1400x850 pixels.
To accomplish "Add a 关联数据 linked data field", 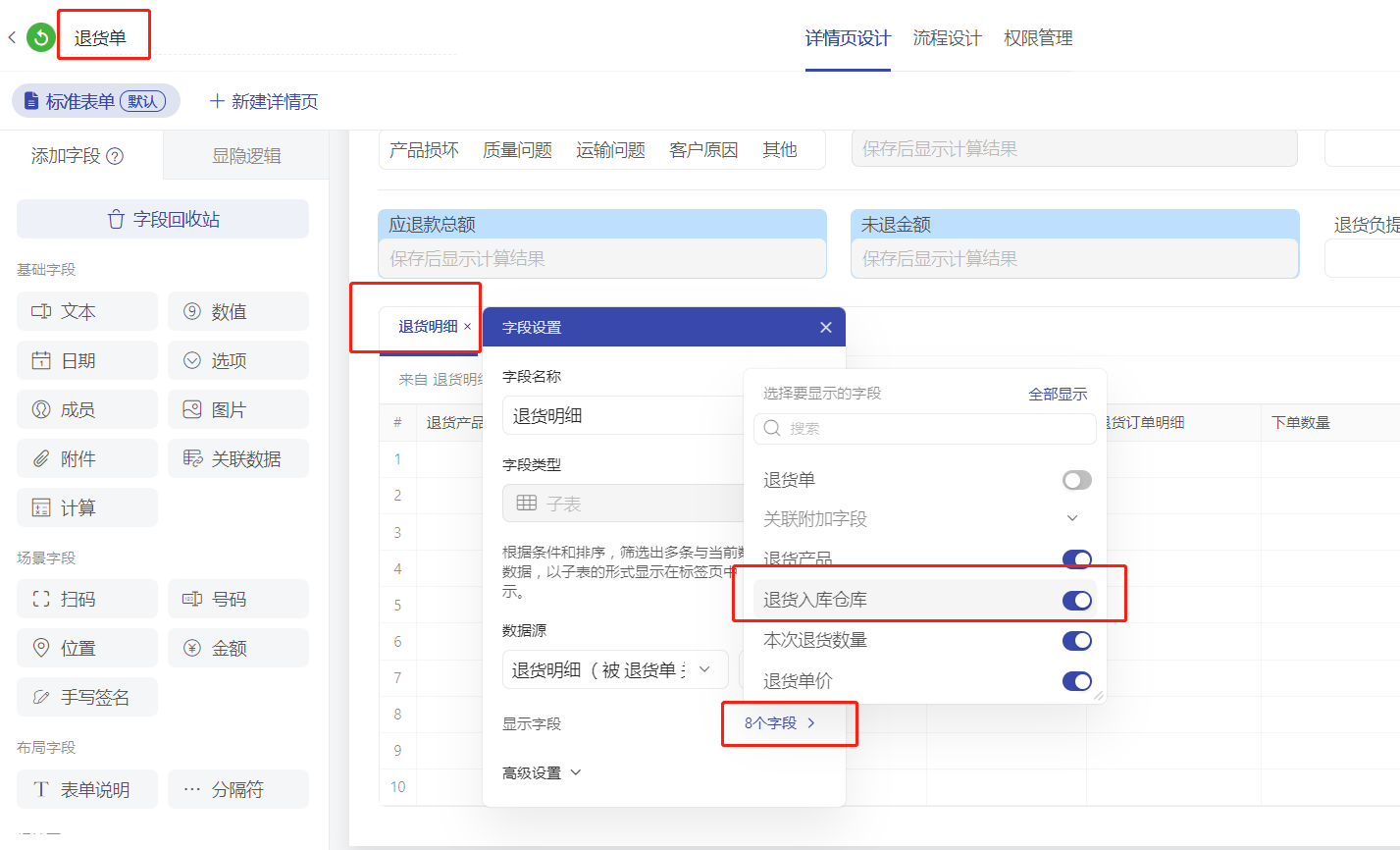I will (x=238, y=458).
